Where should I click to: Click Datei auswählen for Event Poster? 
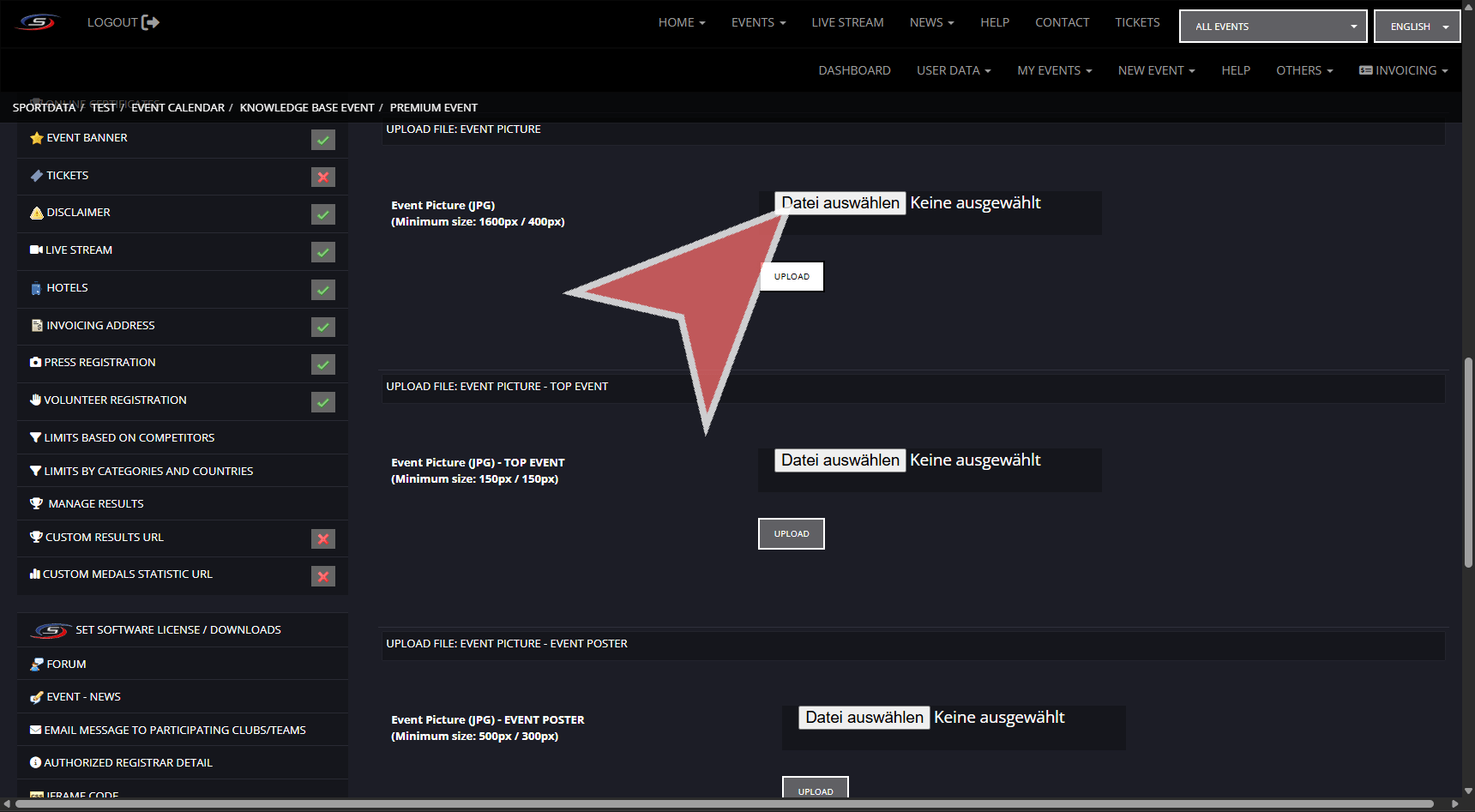pos(864,718)
